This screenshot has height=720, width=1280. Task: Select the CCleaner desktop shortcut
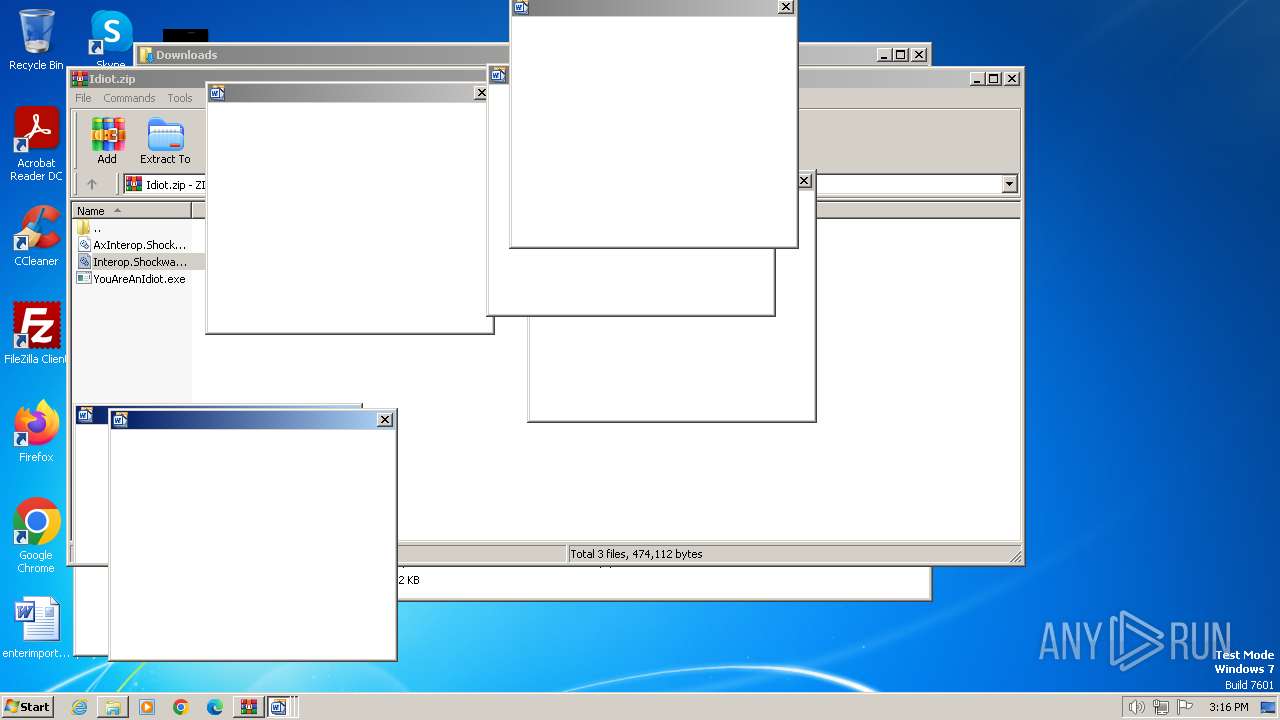click(x=36, y=236)
